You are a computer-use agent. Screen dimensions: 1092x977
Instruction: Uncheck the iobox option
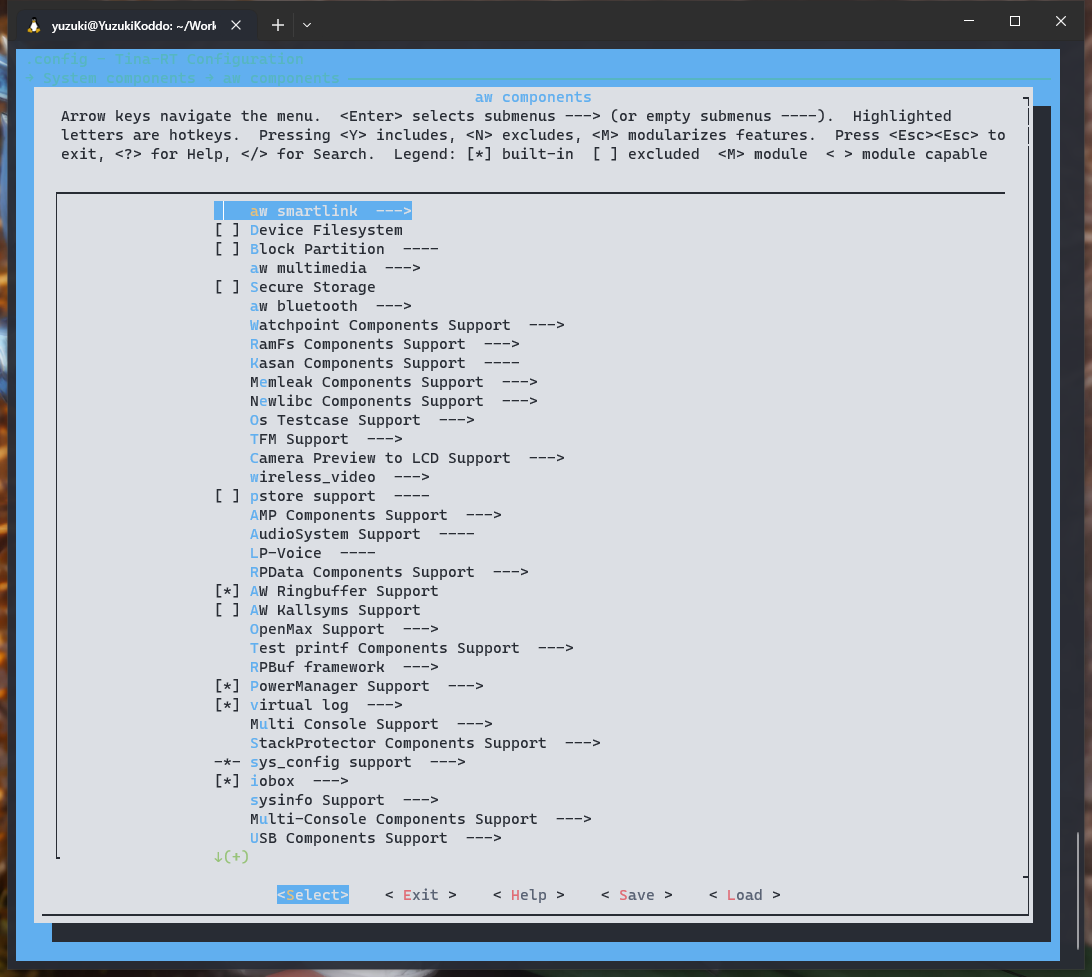(227, 781)
